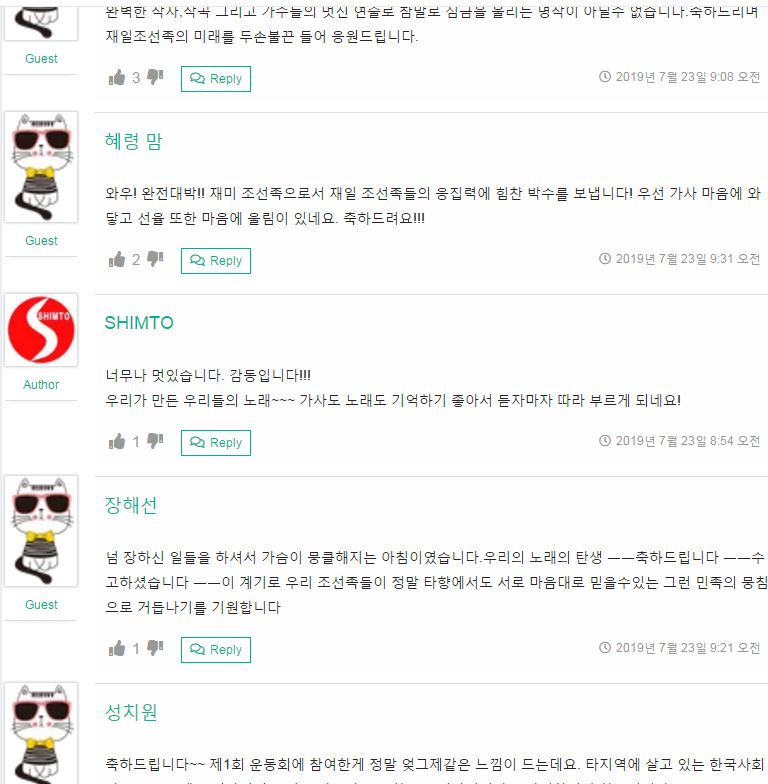Downvote the comment by 혜령 맘

point(155,259)
